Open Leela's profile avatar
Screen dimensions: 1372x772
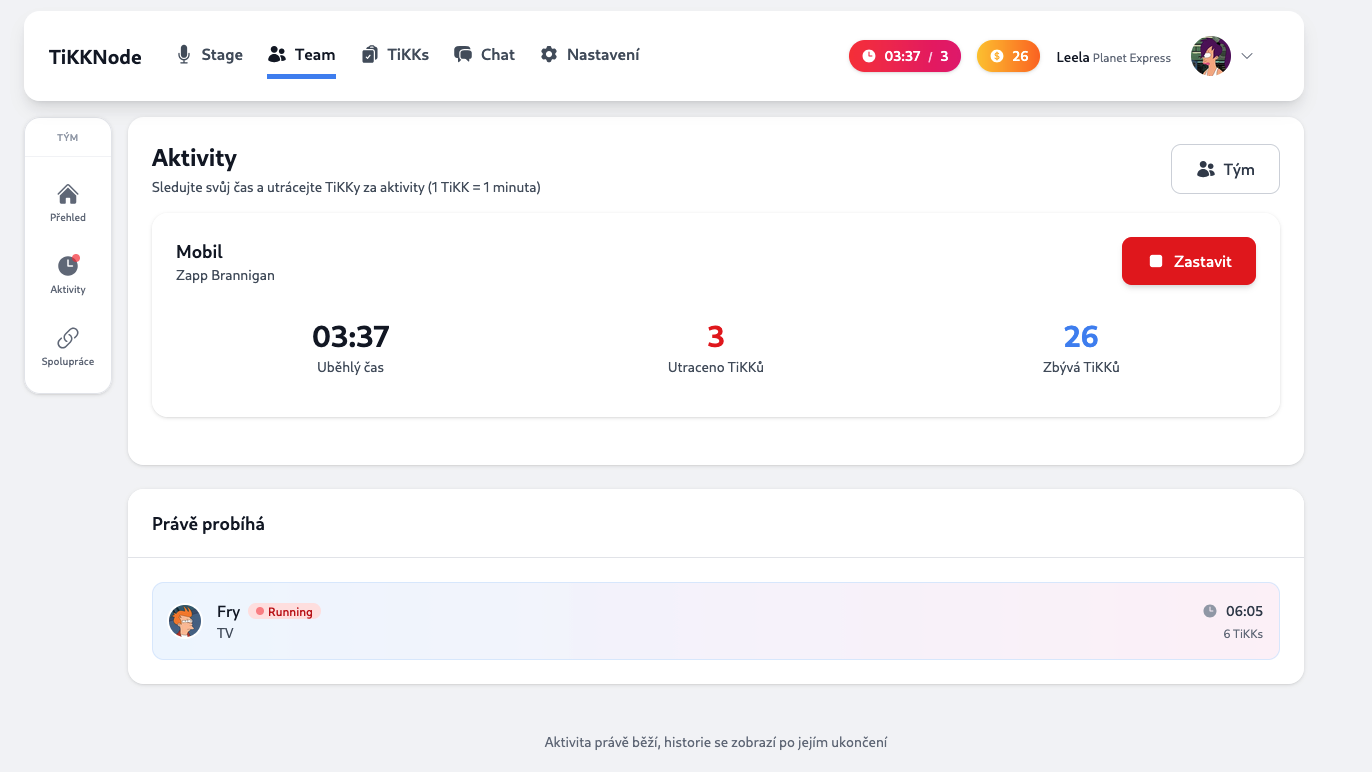click(1210, 56)
